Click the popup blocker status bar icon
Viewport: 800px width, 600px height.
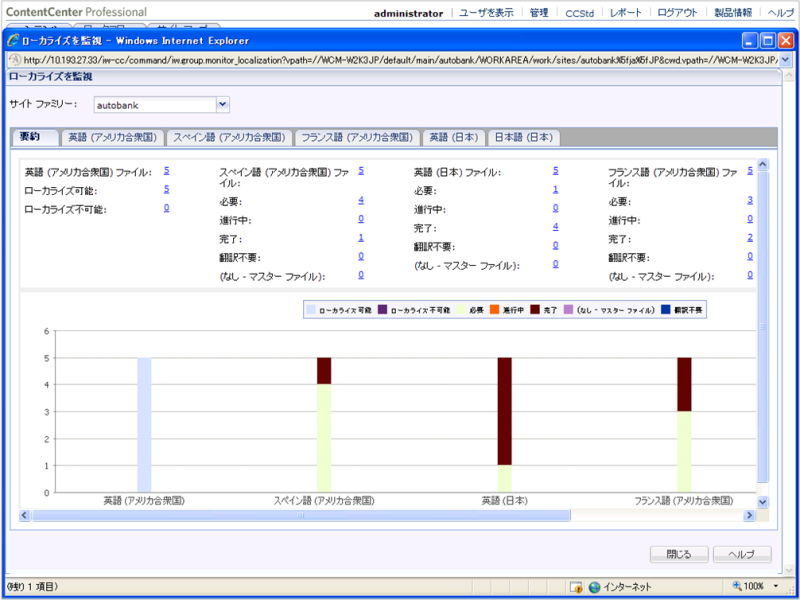pos(576,586)
